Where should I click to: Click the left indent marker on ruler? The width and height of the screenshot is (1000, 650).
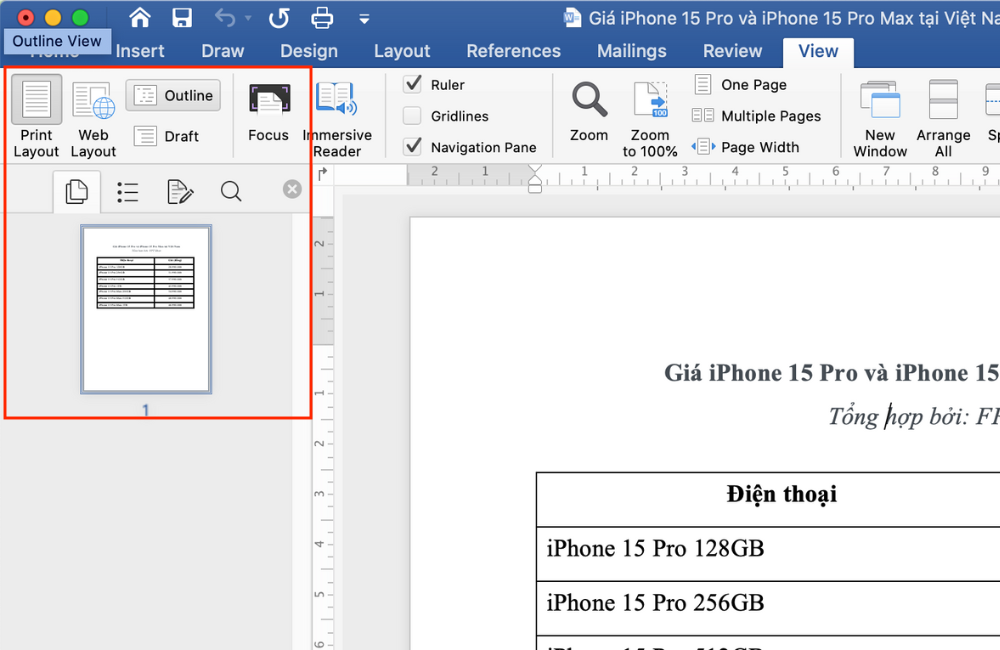pyautogui.click(x=535, y=188)
